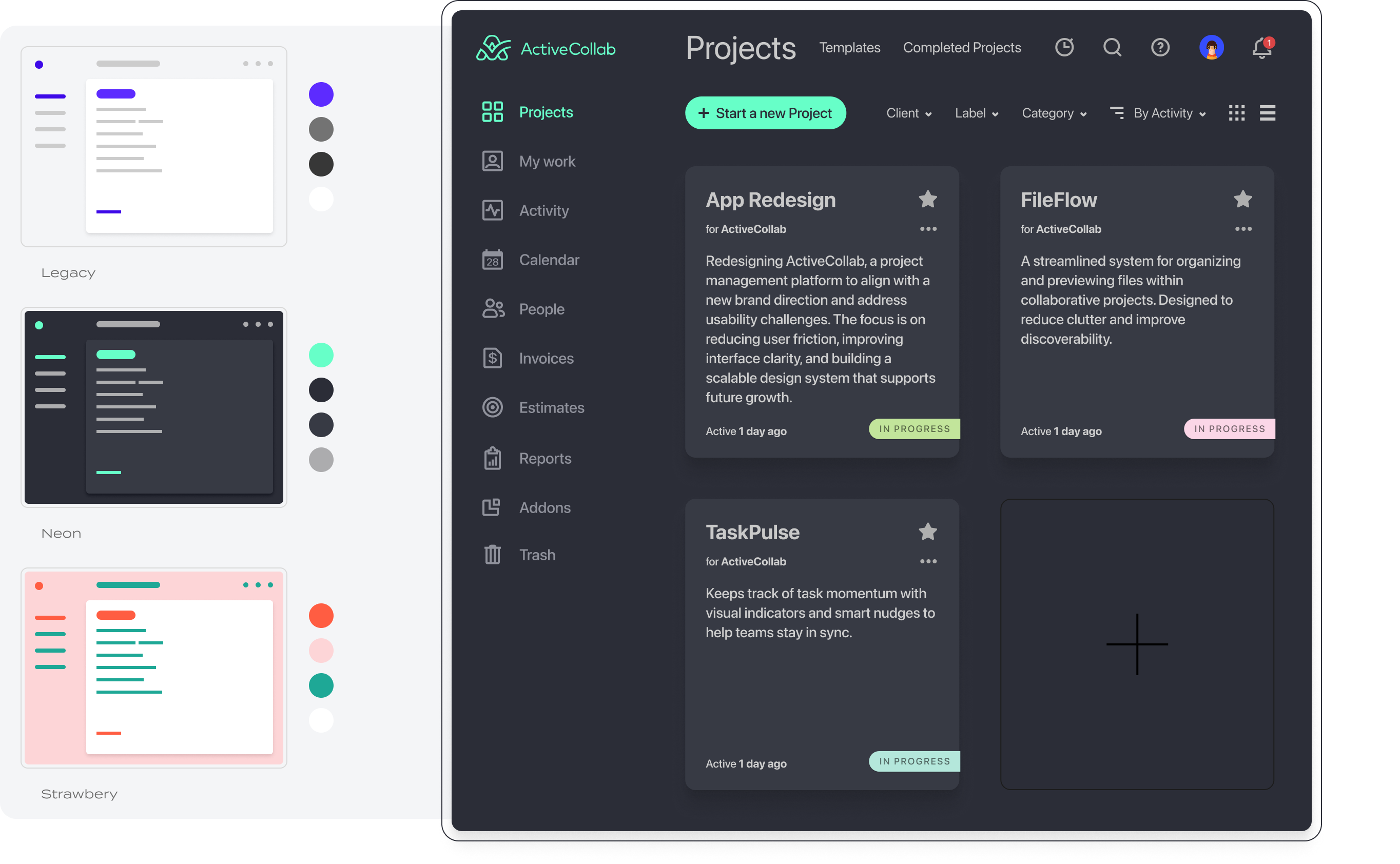Go to Invoices menu item
The width and height of the screenshot is (1400, 864).
click(546, 358)
